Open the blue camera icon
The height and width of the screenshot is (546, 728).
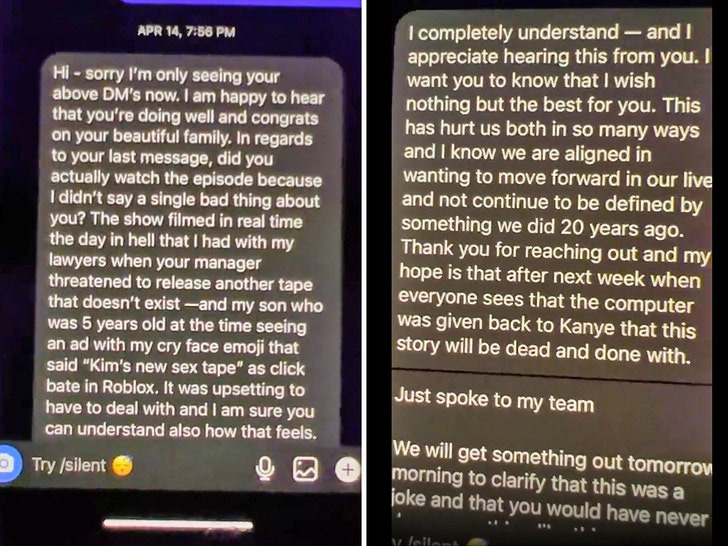(7, 464)
